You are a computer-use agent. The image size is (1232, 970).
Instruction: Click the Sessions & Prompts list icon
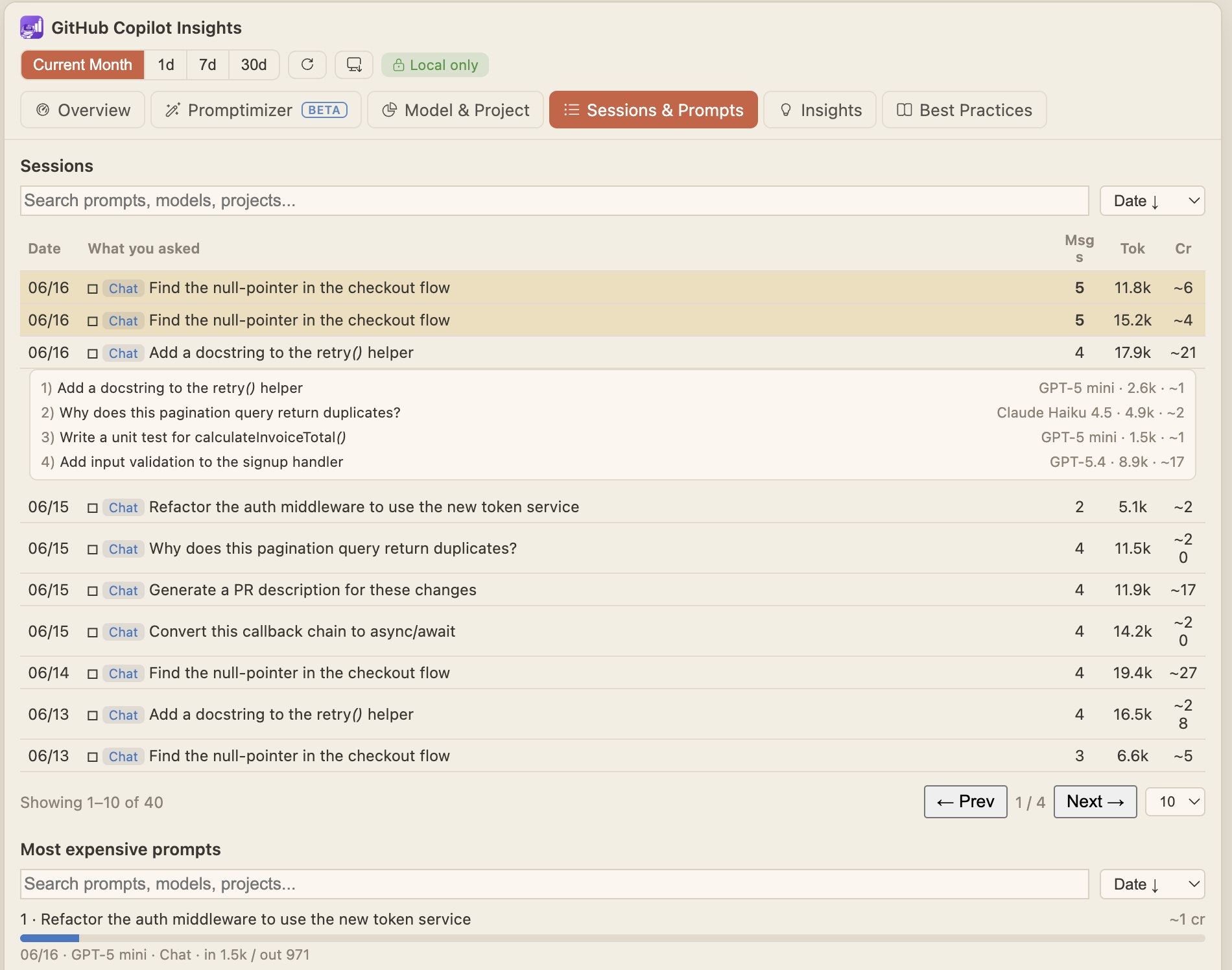pos(571,110)
